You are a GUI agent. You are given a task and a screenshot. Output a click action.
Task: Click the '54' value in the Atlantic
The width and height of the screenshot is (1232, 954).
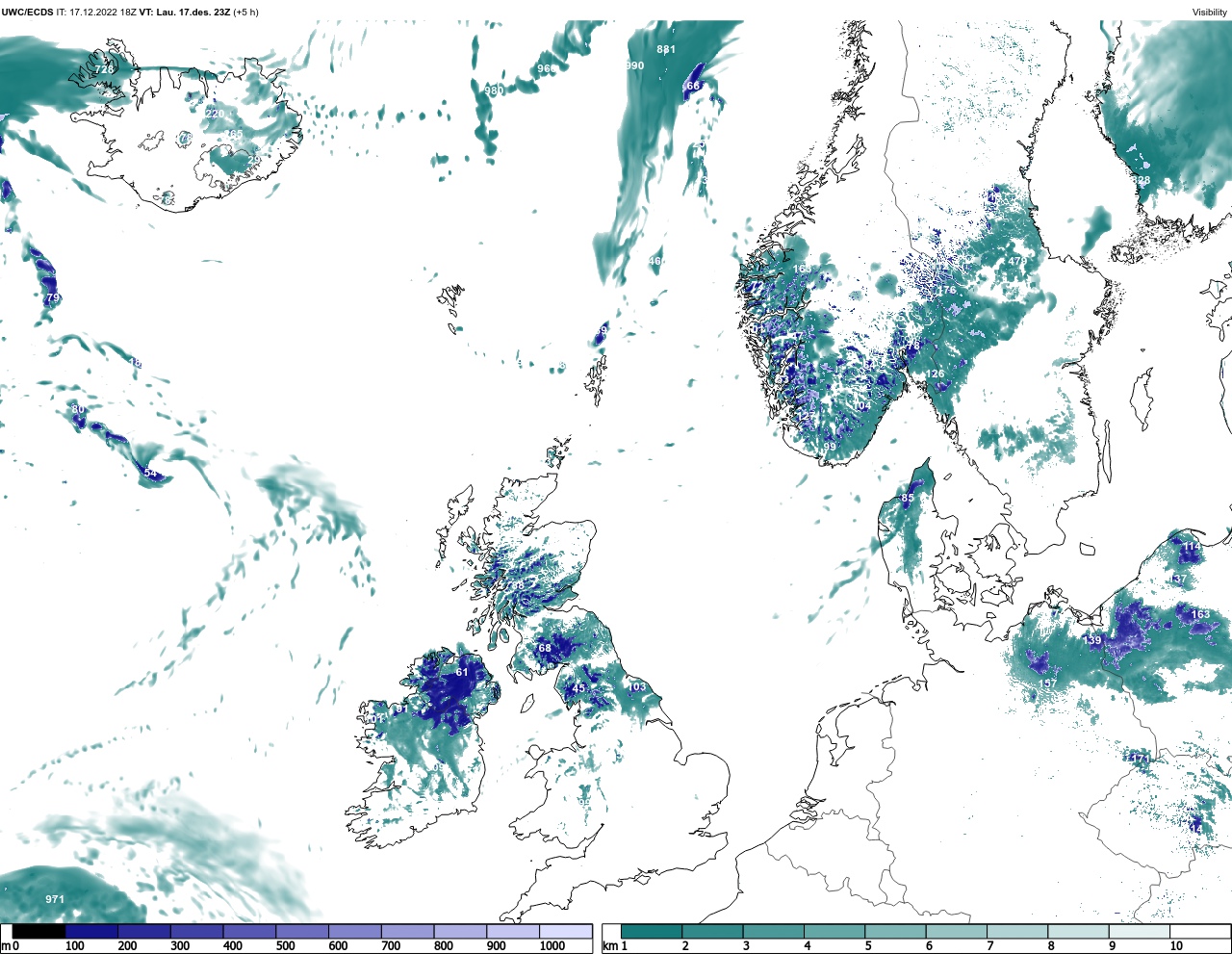coord(150,473)
